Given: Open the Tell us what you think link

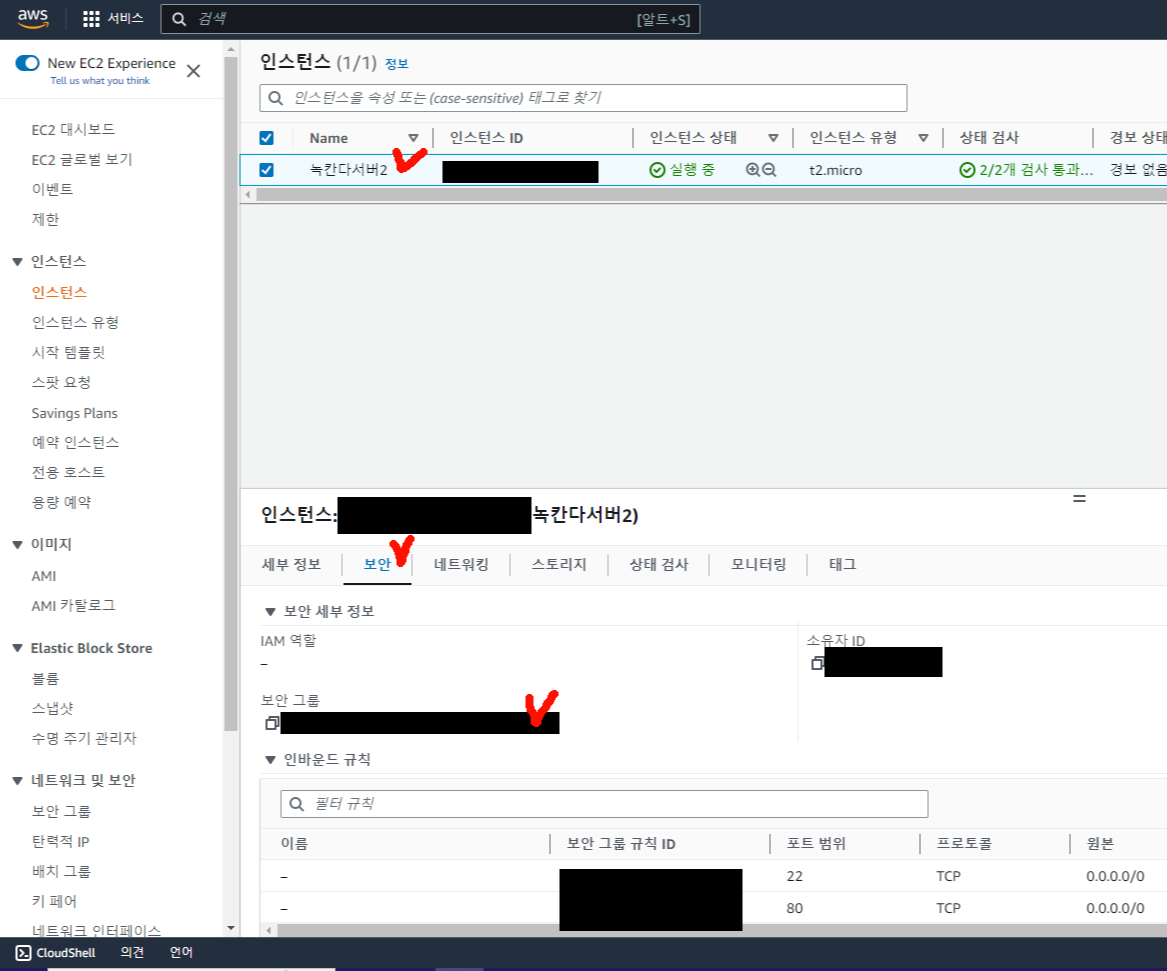Looking at the screenshot, I should point(100,80).
